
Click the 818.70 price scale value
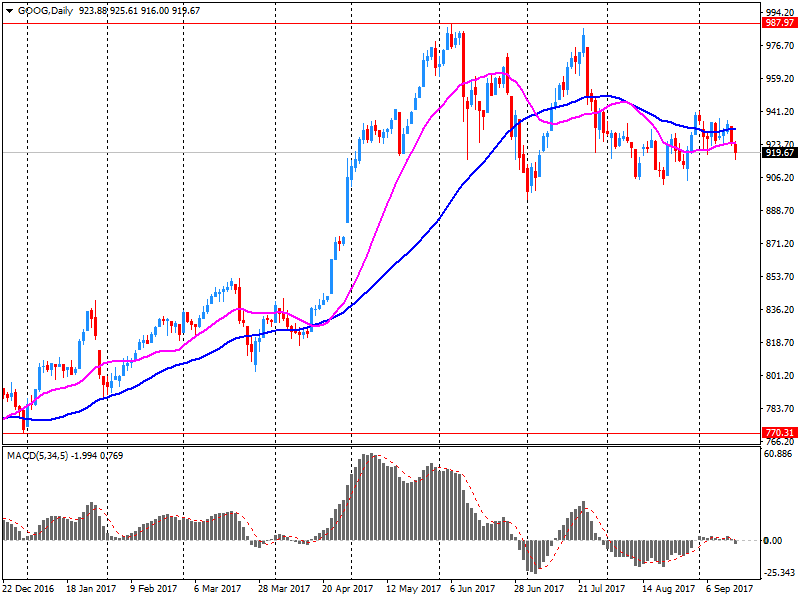click(x=780, y=343)
